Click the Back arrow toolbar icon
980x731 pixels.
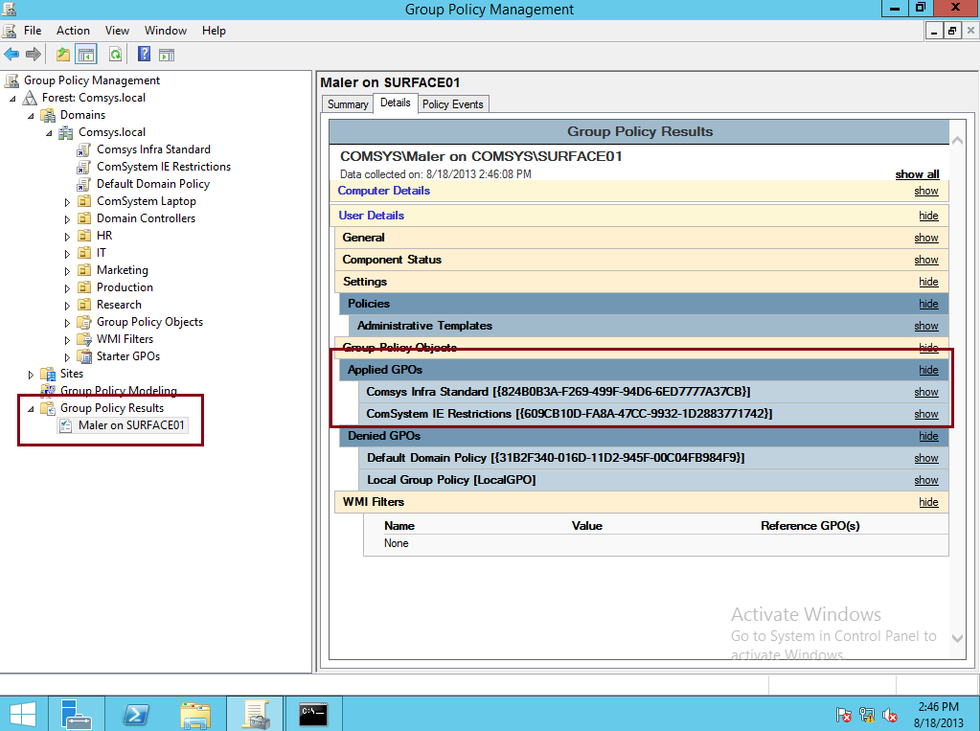click(x=12, y=54)
